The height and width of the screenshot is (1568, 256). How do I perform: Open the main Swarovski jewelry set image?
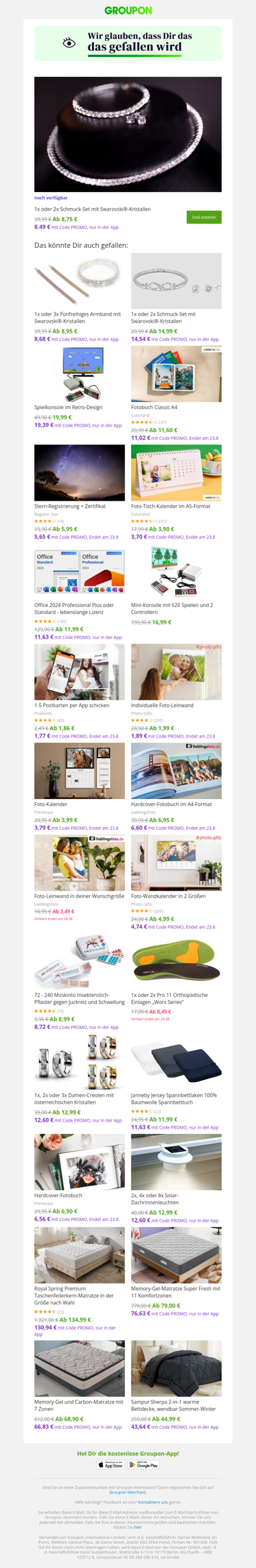128,134
